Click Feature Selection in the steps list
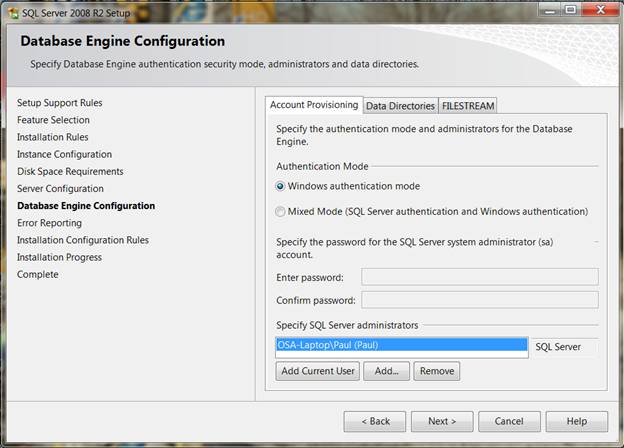This screenshot has width=624, height=448. coord(53,120)
